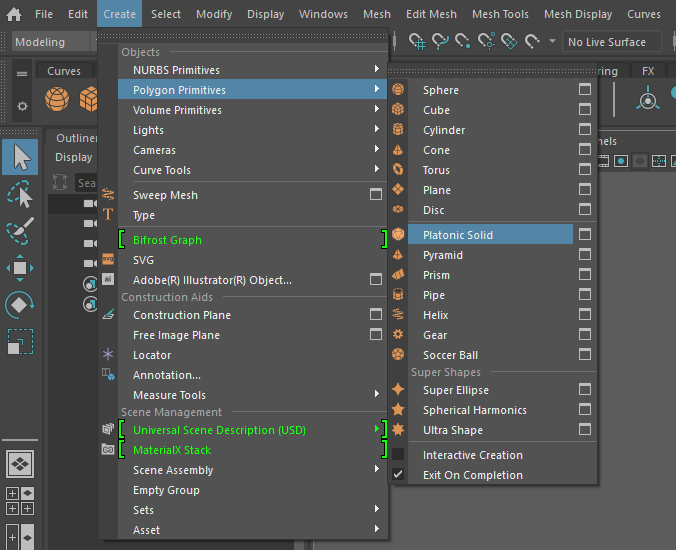Select the arrow Select tool
The width and height of the screenshot is (676, 550).
pyautogui.click(x=20, y=157)
